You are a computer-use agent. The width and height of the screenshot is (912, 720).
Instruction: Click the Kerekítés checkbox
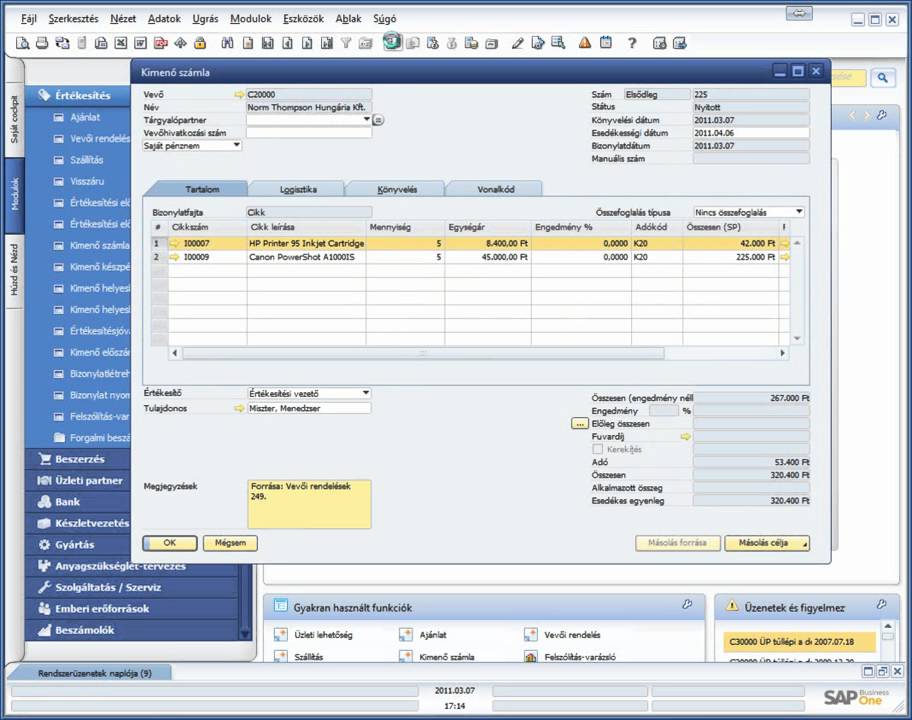(x=597, y=448)
